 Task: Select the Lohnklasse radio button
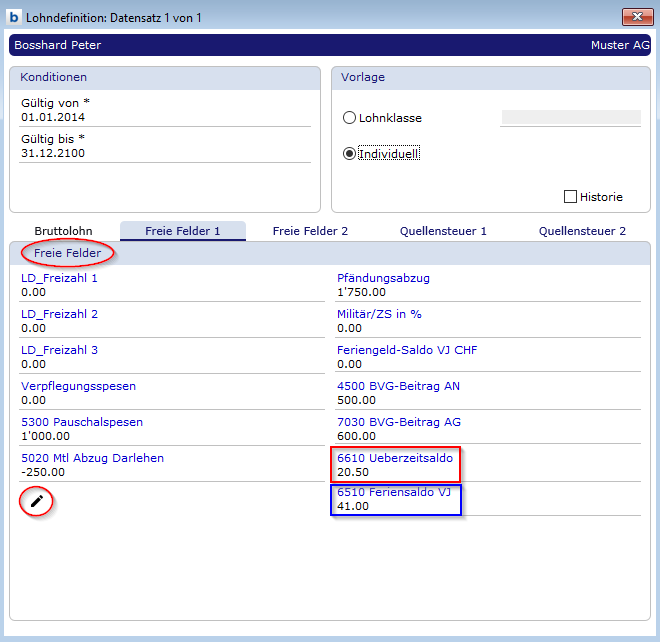pyautogui.click(x=349, y=118)
